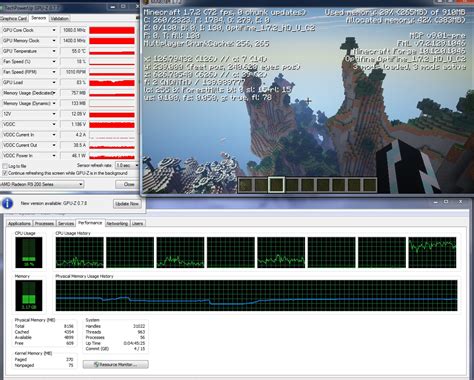Click the Nonpaged row in Kernel Memory
Screen dimensions: 474x380
point(44,365)
